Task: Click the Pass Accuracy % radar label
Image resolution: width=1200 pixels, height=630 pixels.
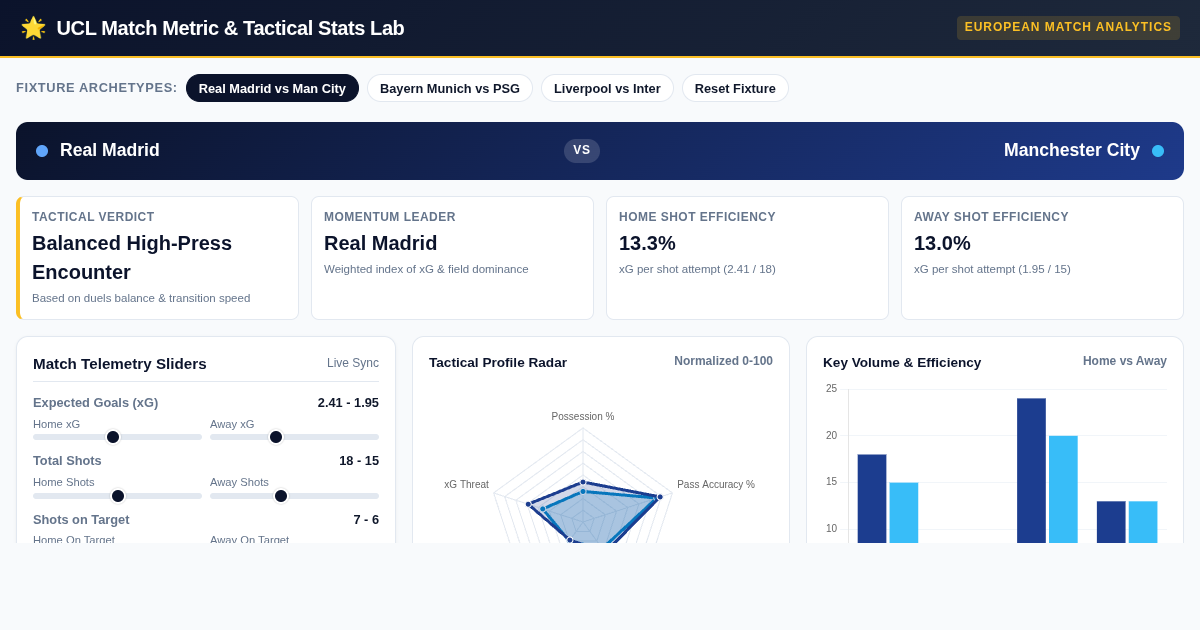Action: coord(716,484)
